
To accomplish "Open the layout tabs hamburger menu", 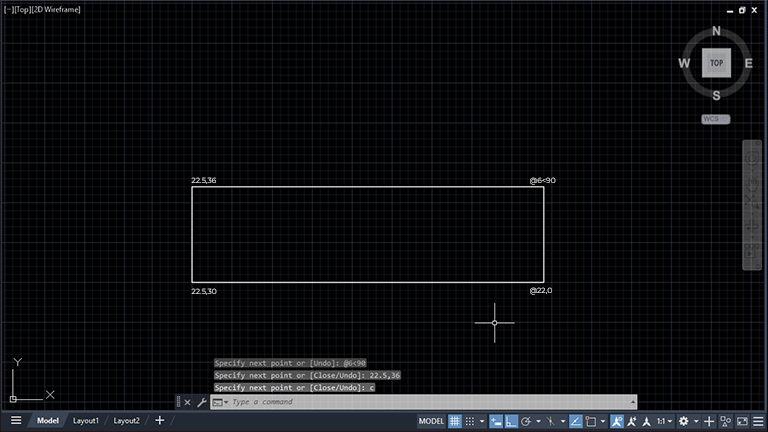I will click(16, 420).
